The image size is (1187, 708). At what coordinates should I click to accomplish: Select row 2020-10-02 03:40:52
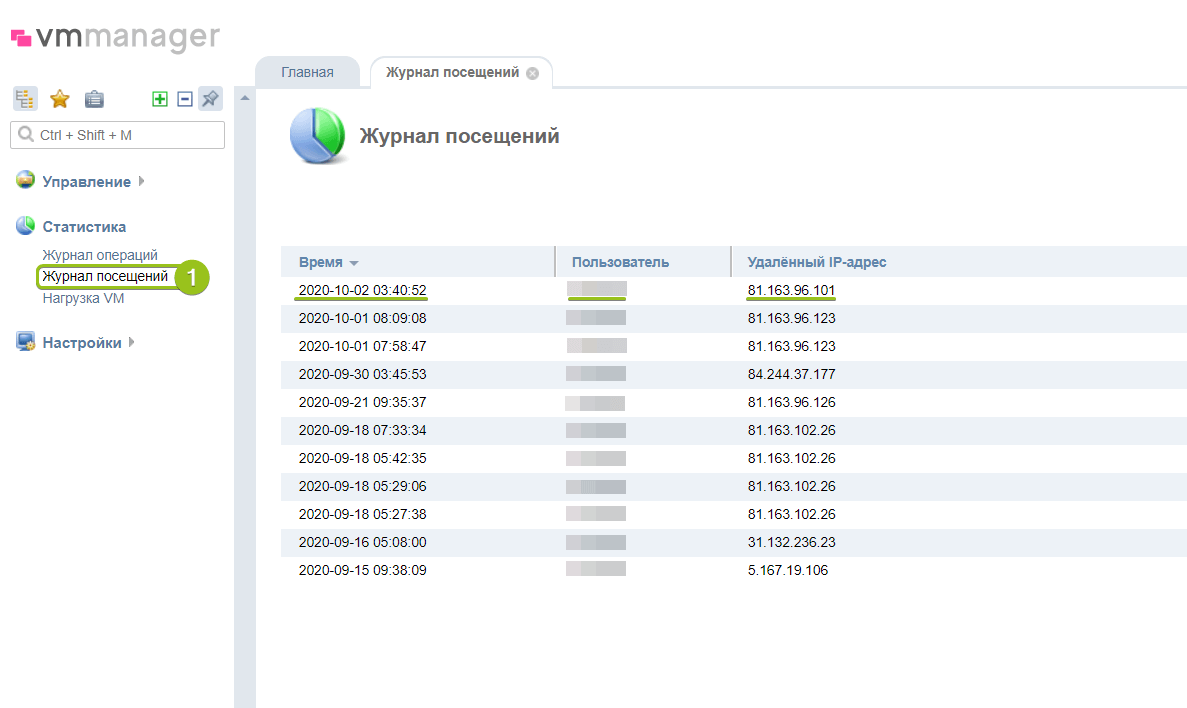(734, 291)
